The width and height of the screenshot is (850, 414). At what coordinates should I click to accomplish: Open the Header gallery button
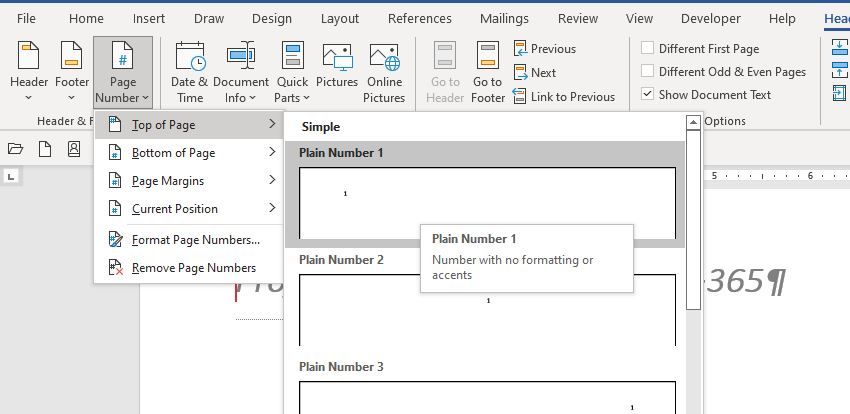coord(29,72)
